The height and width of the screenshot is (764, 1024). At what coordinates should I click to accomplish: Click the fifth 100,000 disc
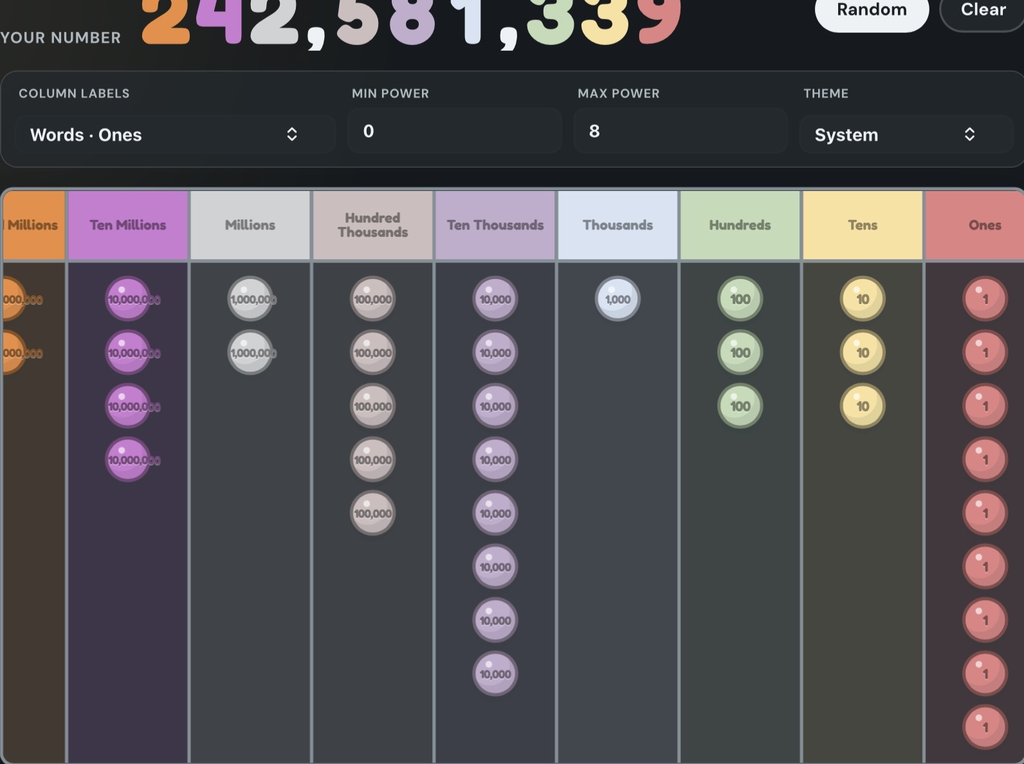click(x=373, y=513)
